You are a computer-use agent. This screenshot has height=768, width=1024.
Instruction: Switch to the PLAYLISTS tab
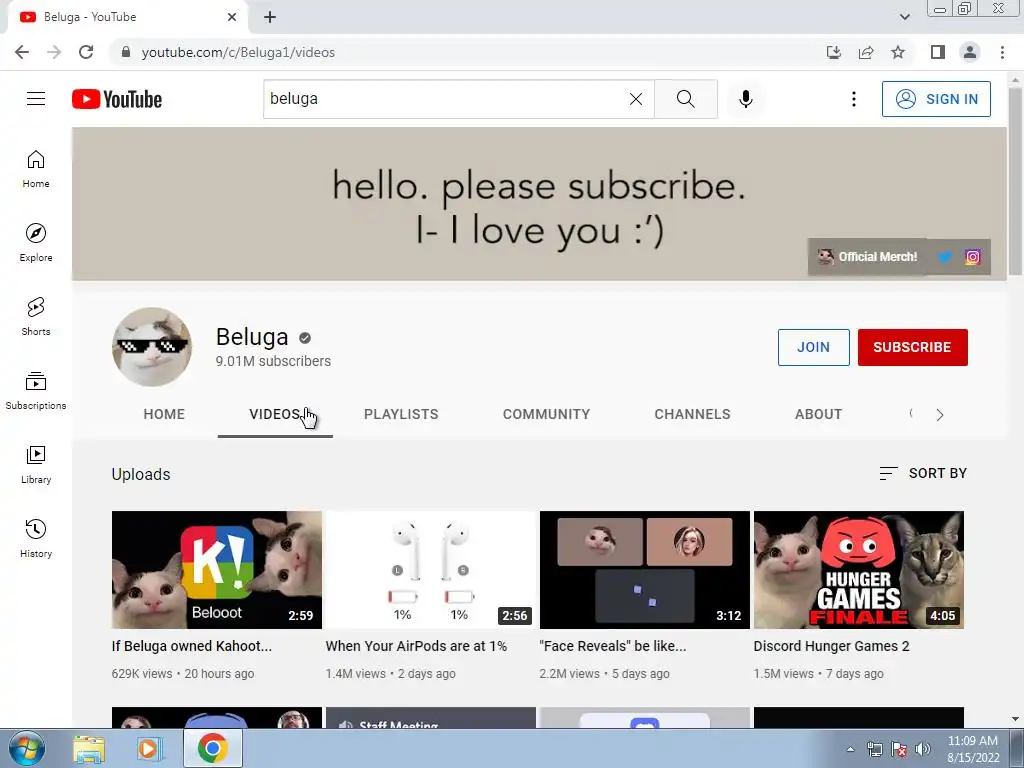[401, 414]
